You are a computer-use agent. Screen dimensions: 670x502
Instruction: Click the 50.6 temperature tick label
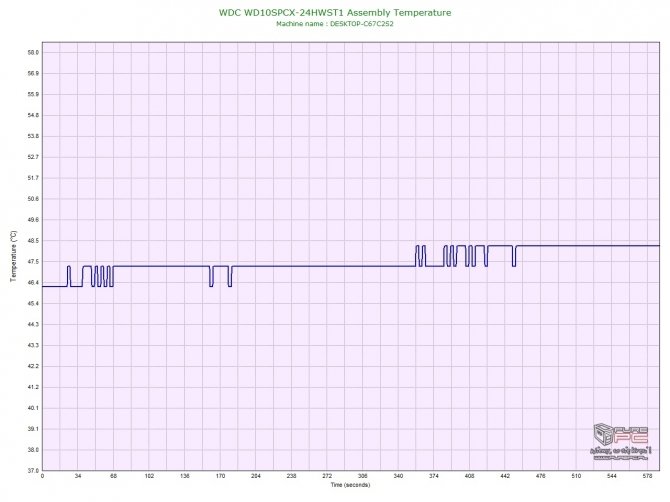tap(33, 199)
